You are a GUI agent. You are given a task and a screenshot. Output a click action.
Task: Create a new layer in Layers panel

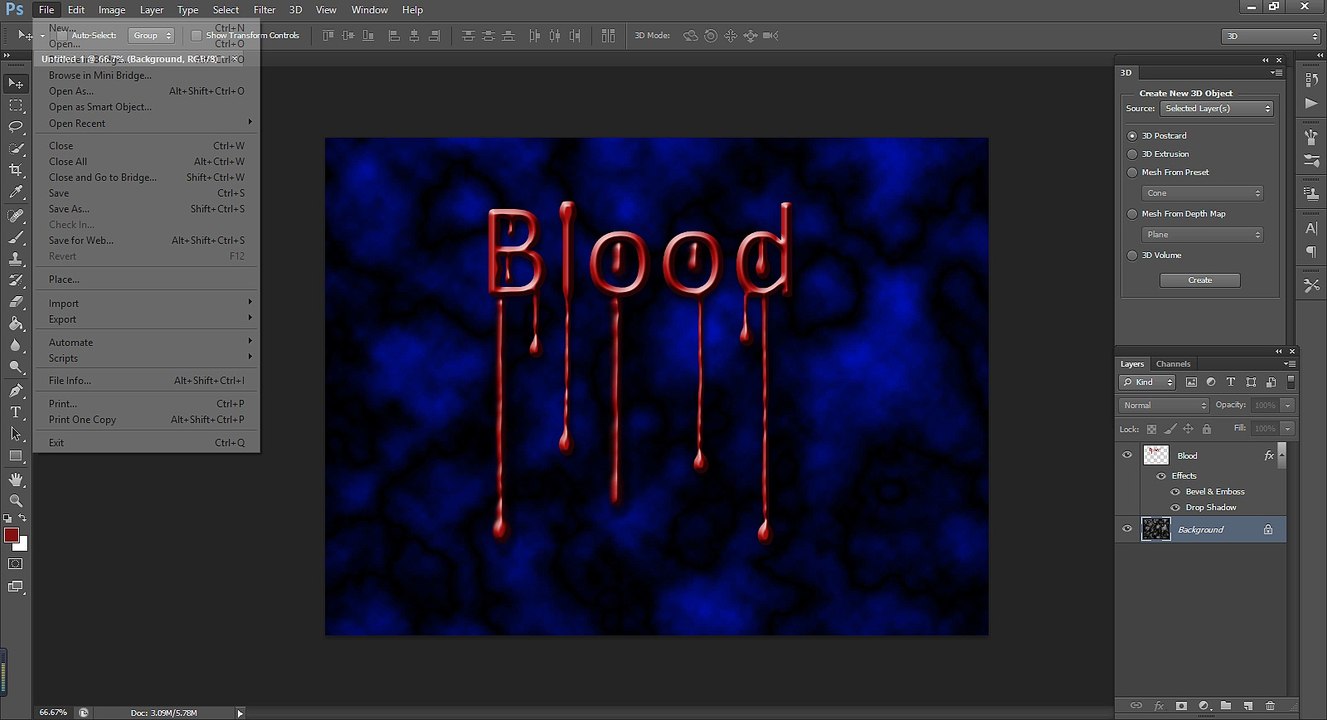pos(1248,706)
